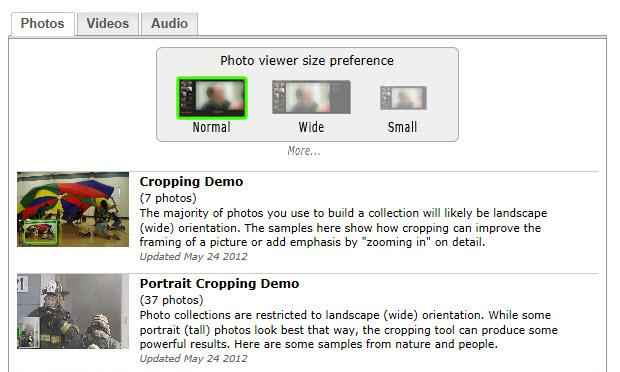Switch to the Photos tab
Viewport: 620px width, 372px height.
click(42, 24)
